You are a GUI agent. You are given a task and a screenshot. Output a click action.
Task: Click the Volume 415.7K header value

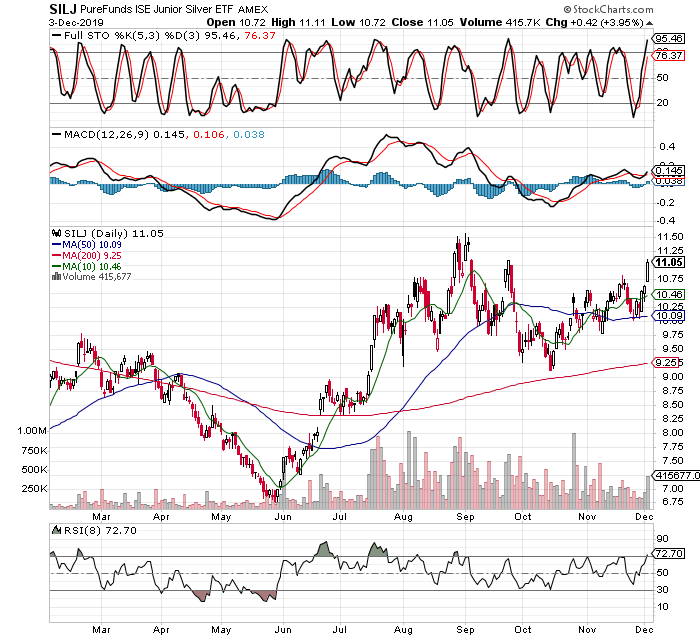click(500, 22)
